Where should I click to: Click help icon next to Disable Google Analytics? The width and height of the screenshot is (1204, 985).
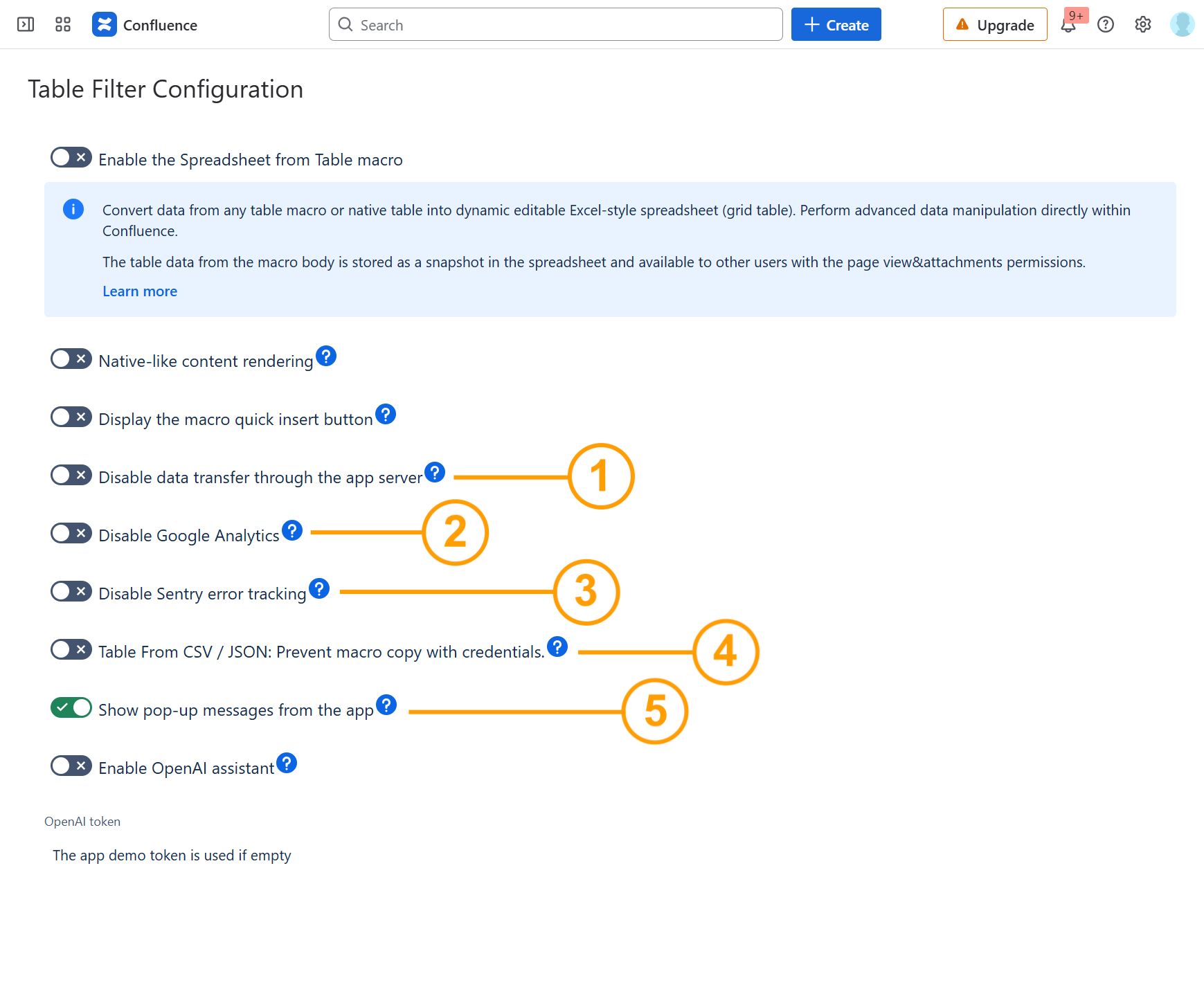[x=292, y=531]
